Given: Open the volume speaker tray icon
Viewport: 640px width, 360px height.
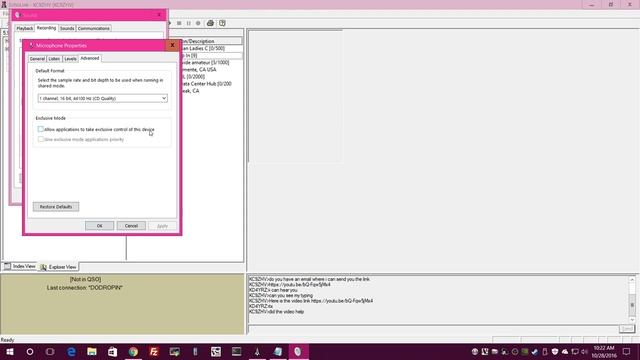Looking at the screenshot, I should [584, 351].
